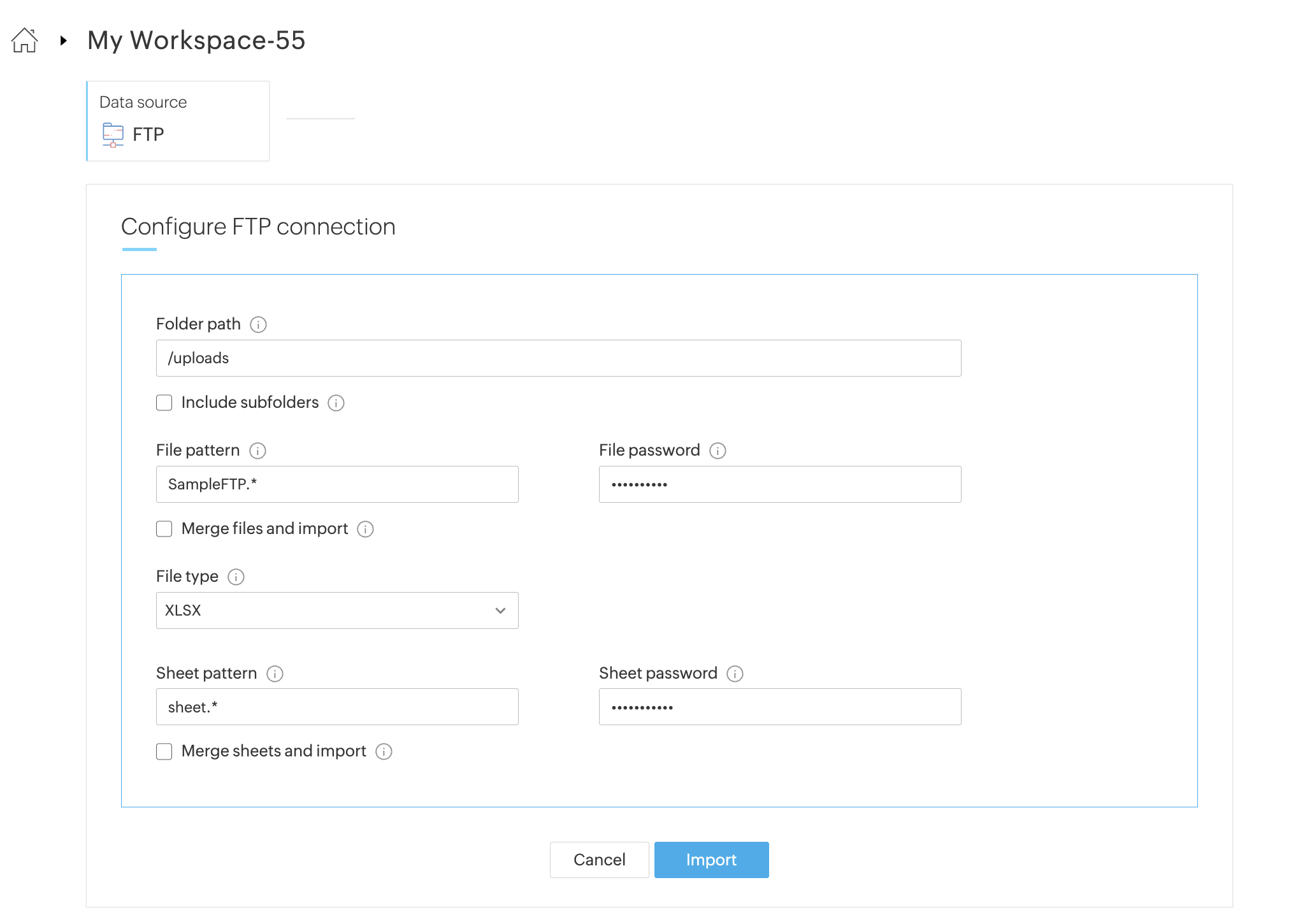Click the Include subfolders info icon

(x=336, y=403)
